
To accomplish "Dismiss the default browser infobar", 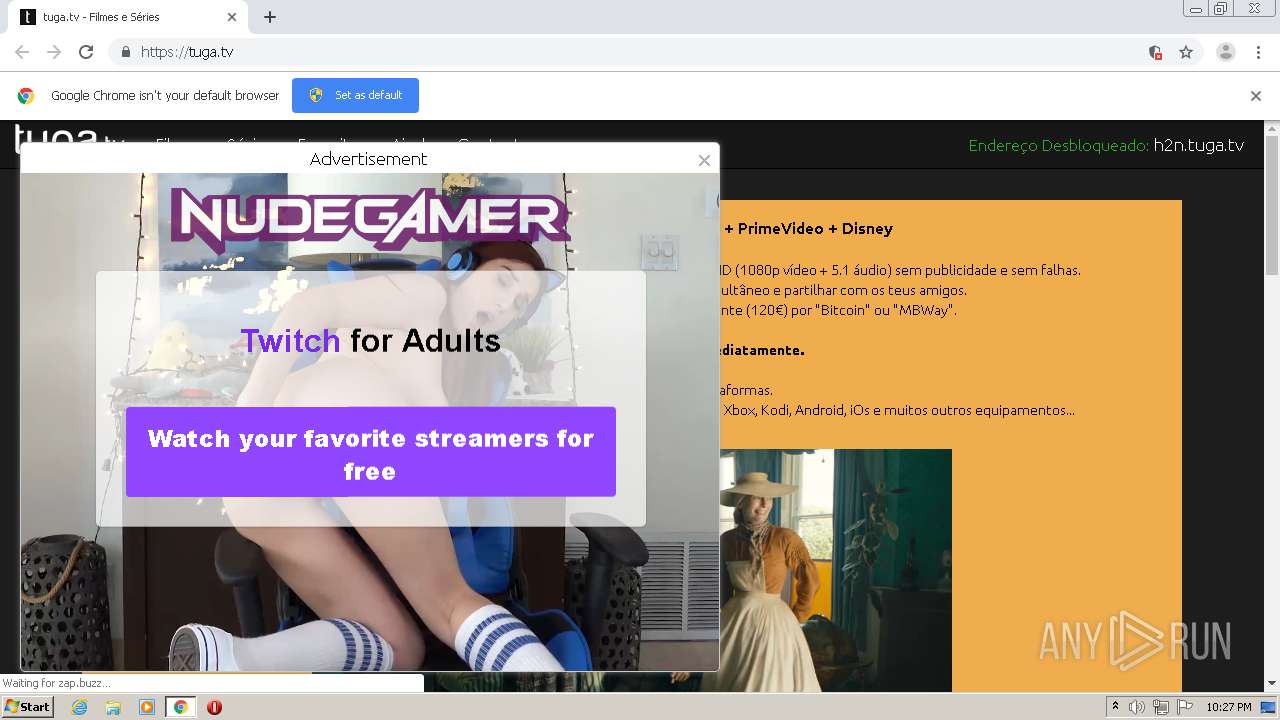I will [x=1256, y=96].
